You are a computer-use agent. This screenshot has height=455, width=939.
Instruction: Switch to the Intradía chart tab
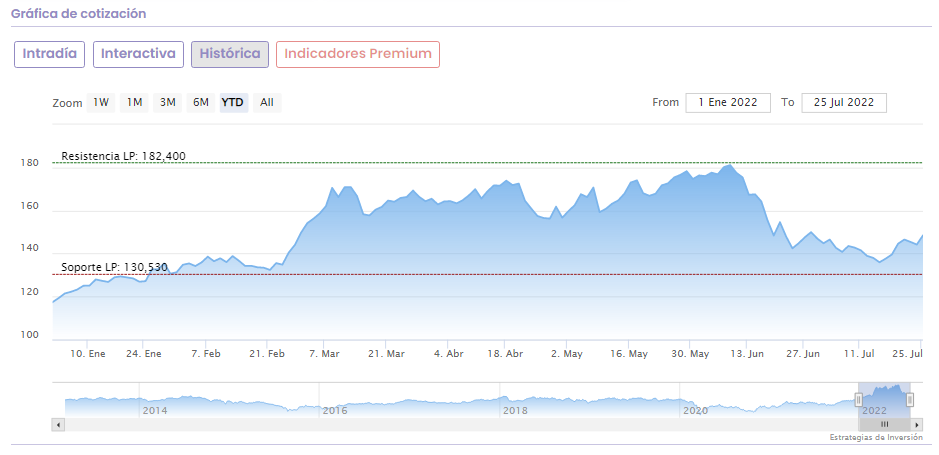[49, 54]
